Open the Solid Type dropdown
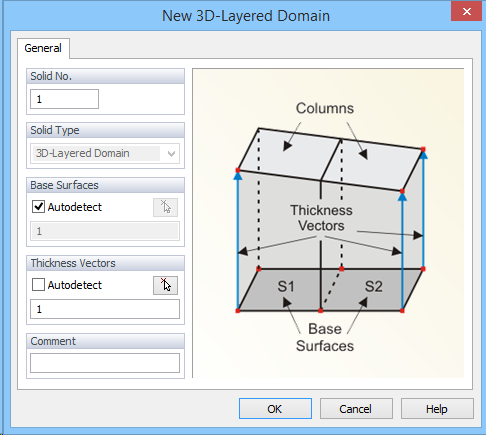486x435 pixels. pyautogui.click(x=105, y=153)
